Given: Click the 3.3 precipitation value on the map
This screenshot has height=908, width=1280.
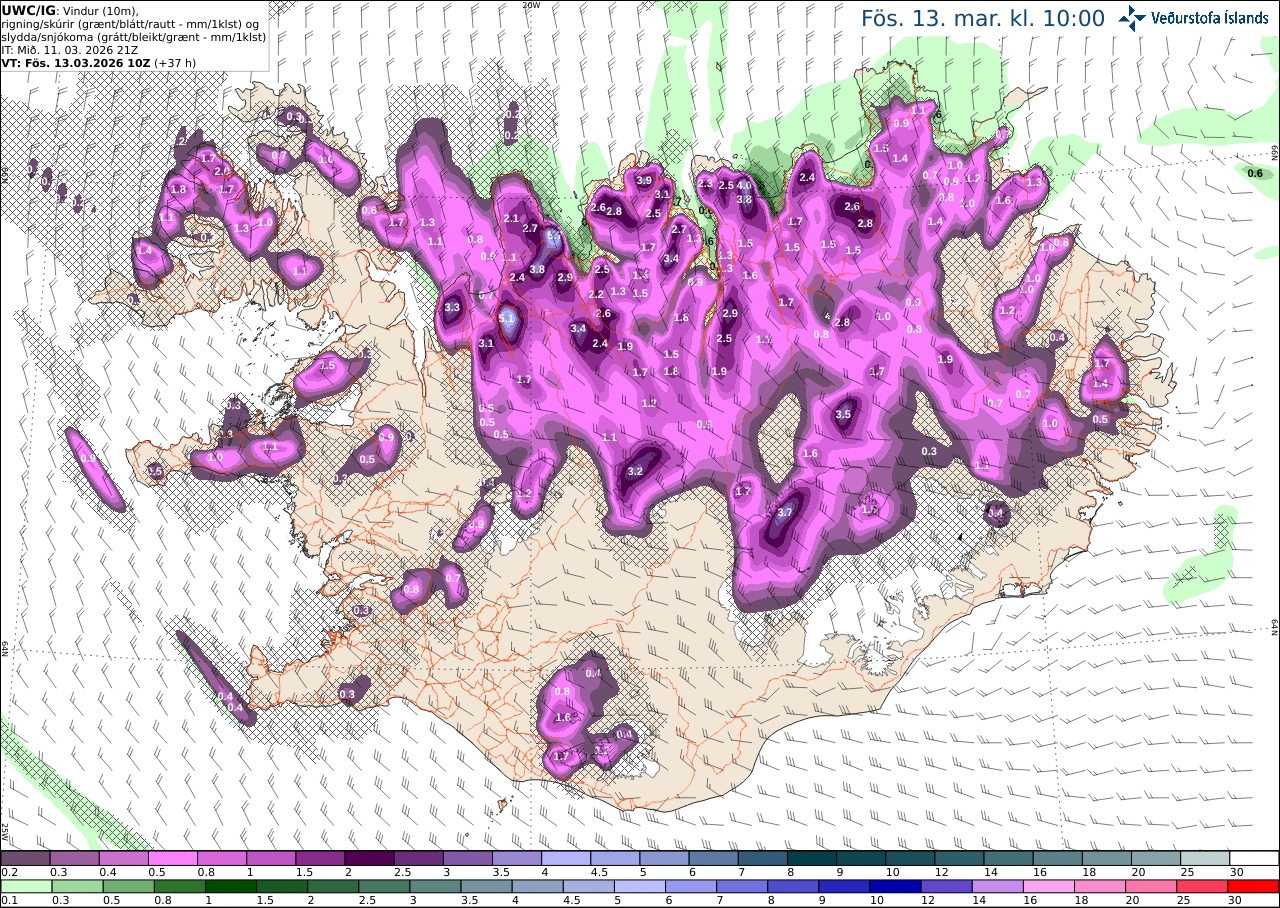Looking at the screenshot, I should pyautogui.click(x=452, y=307).
